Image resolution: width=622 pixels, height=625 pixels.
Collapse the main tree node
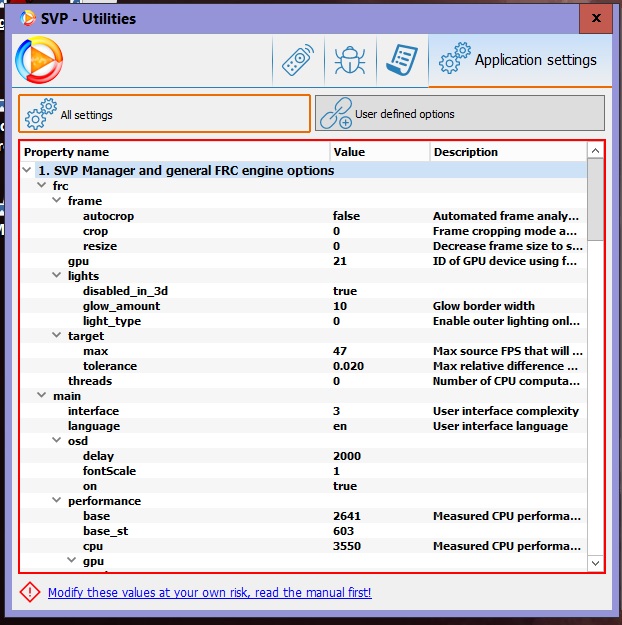(42, 395)
